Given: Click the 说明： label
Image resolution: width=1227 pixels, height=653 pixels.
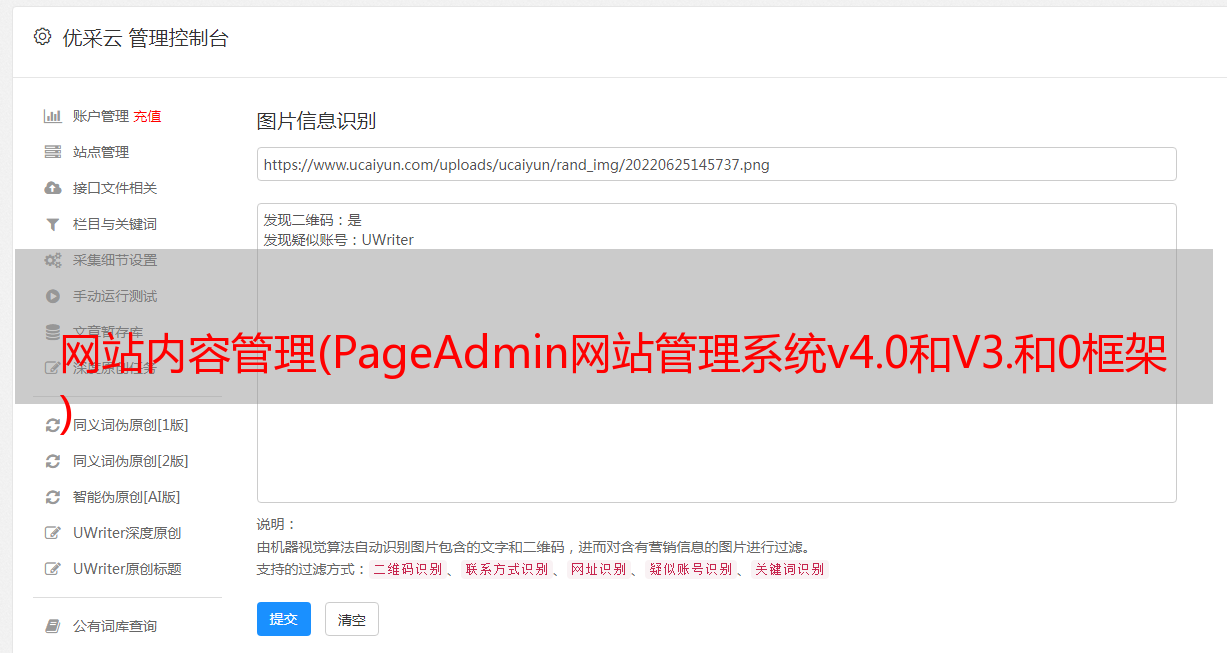Looking at the screenshot, I should 277,525.
